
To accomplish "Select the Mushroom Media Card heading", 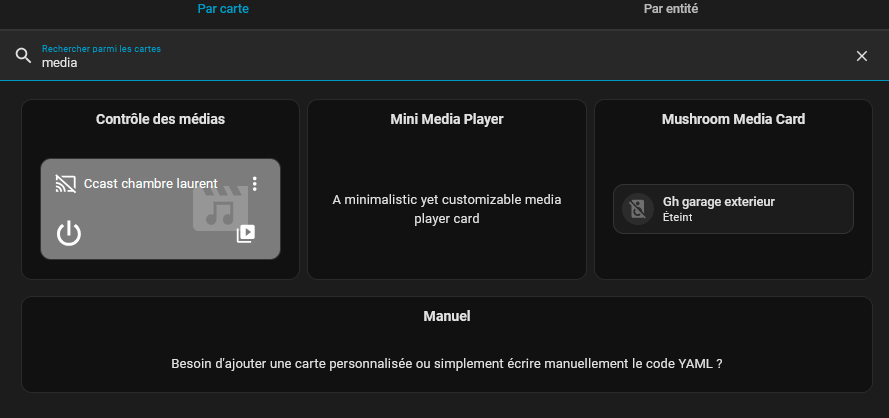I will pos(733,119).
